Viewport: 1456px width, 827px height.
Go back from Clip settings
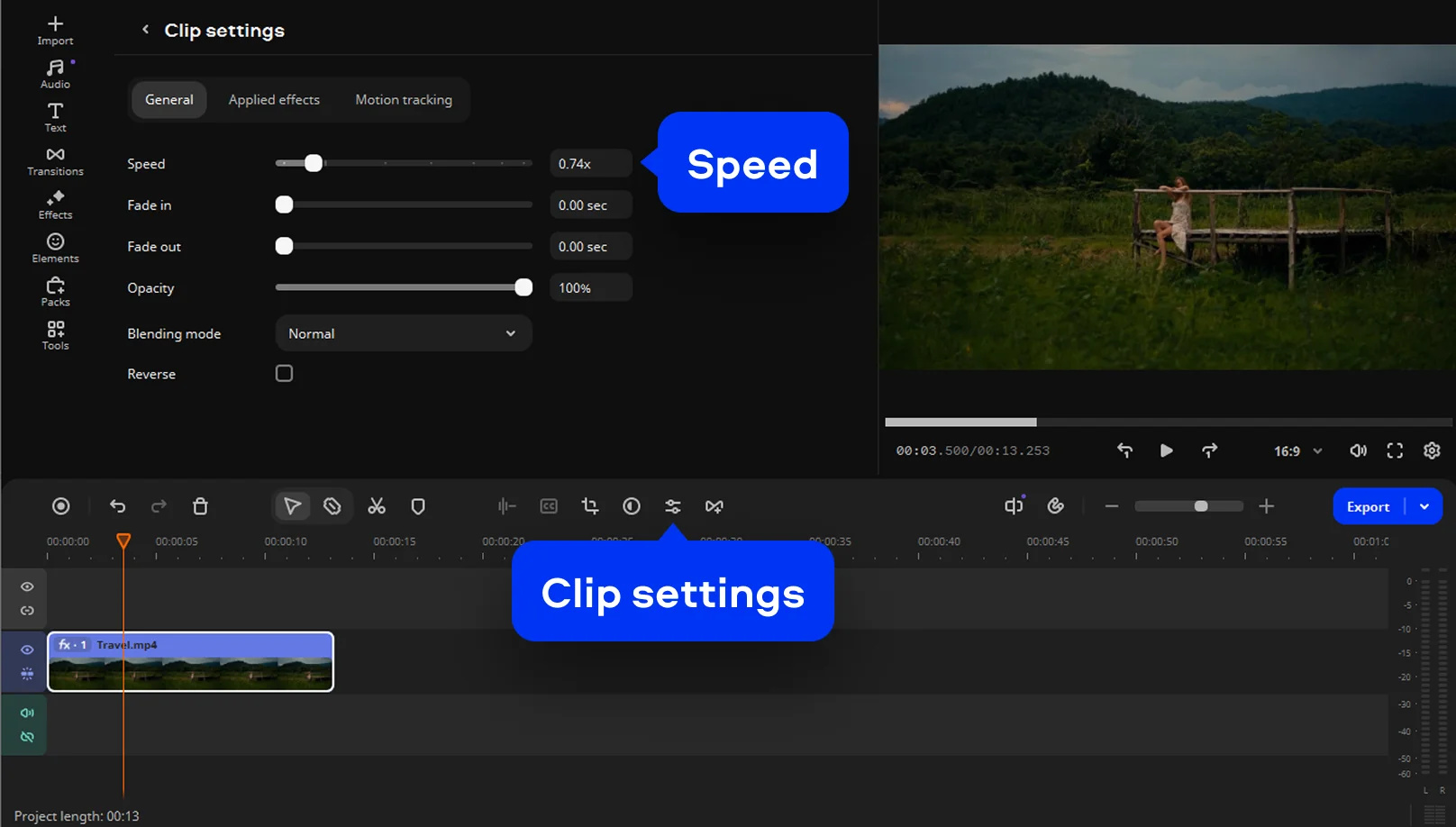(x=145, y=30)
